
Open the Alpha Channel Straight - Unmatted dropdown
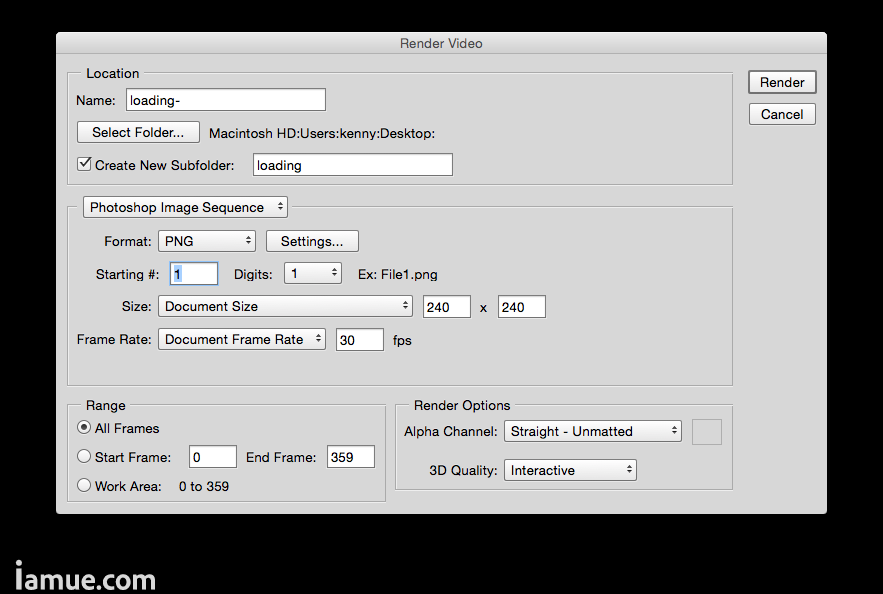tap(592, 431)
